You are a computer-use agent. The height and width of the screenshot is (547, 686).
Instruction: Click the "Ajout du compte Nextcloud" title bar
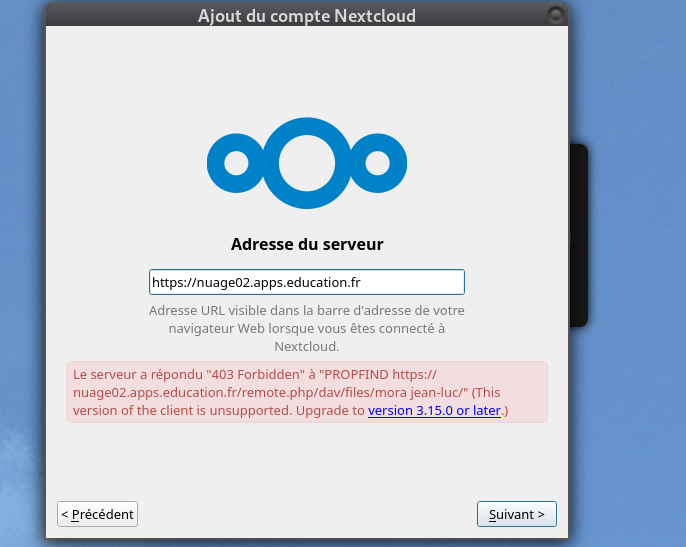[306, 15]
